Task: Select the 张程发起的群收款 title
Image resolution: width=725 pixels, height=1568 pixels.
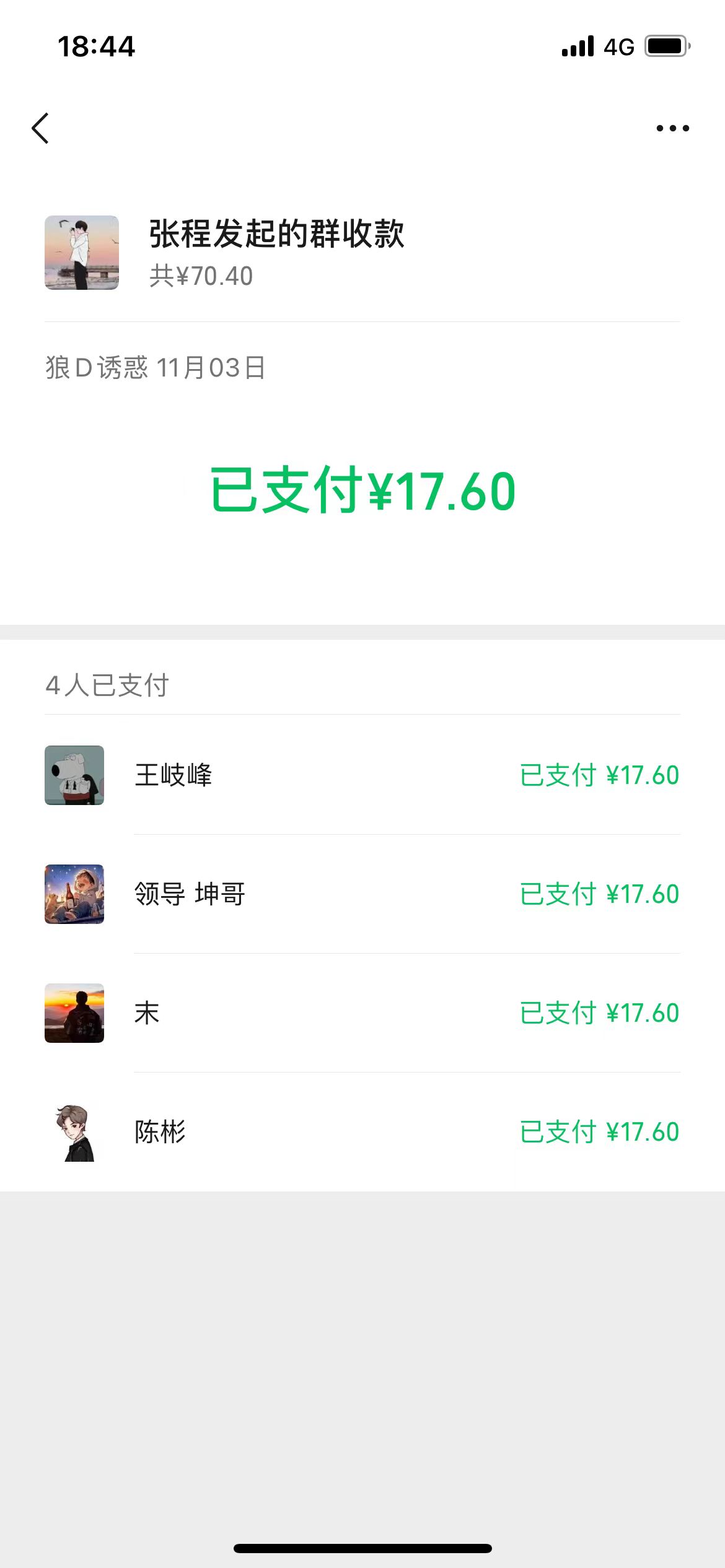Action: click(x=276, y=234)
